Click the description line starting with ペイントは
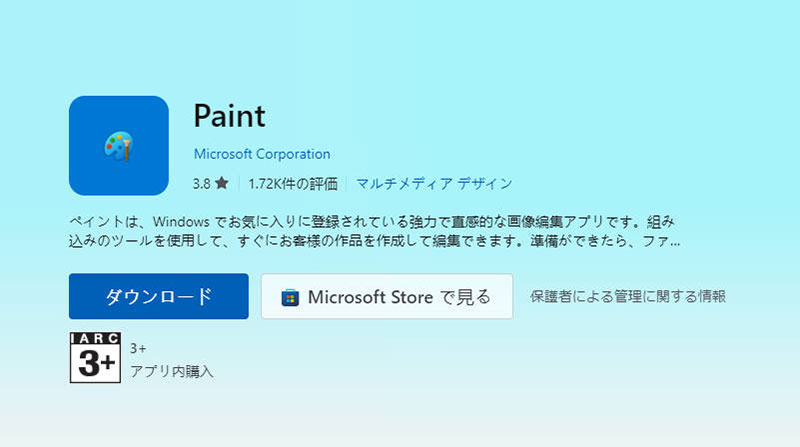This screenshot has height=447, width=800. point(372,222)
